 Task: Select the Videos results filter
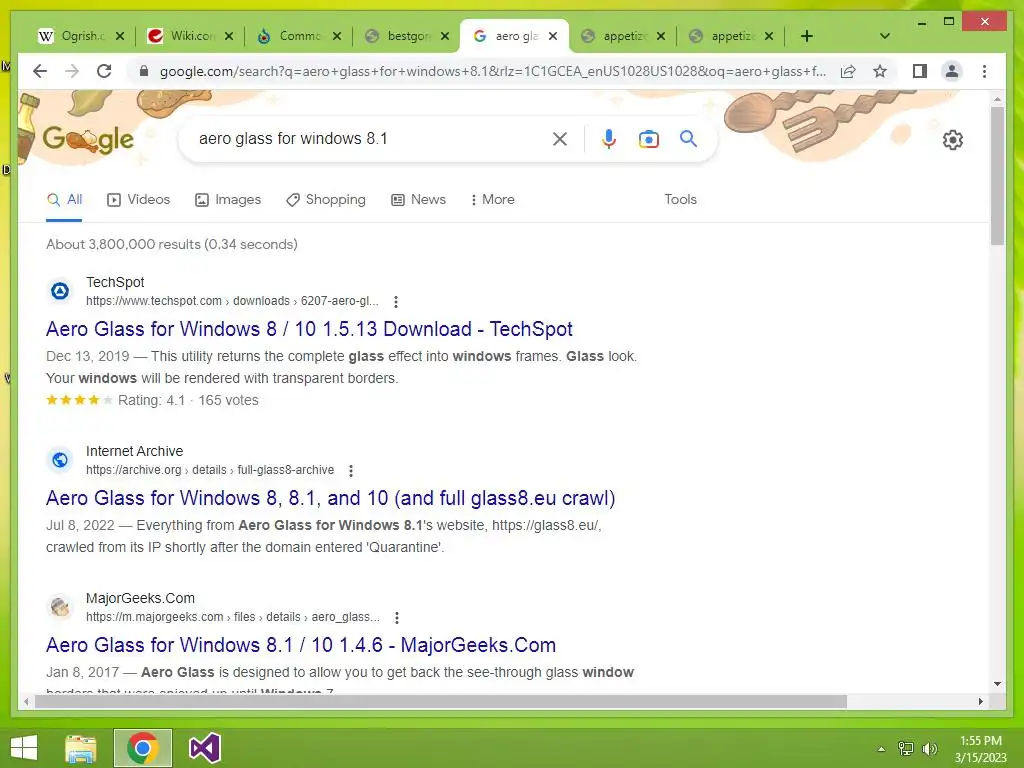(138, 200)
